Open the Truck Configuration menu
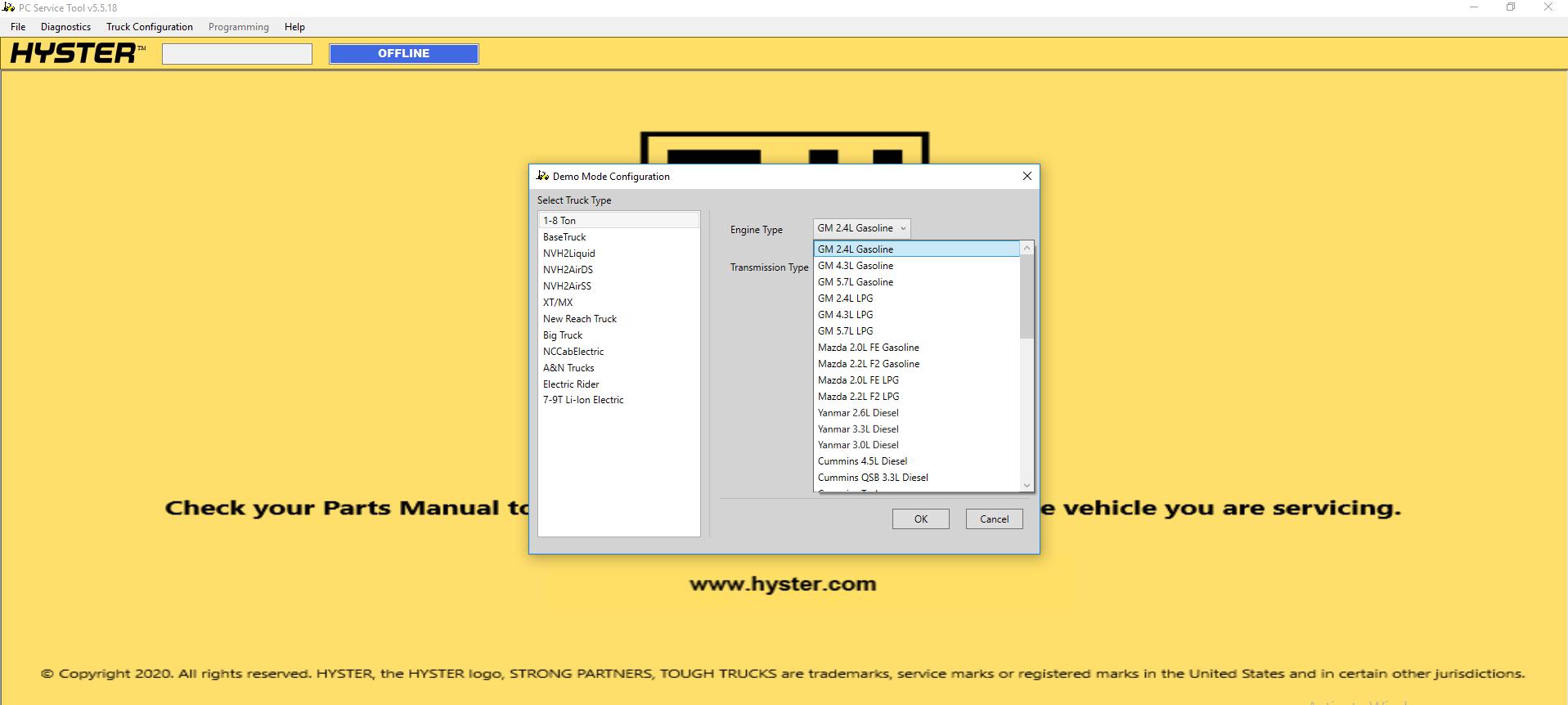The image size is (1568, 705). [150, 27]
